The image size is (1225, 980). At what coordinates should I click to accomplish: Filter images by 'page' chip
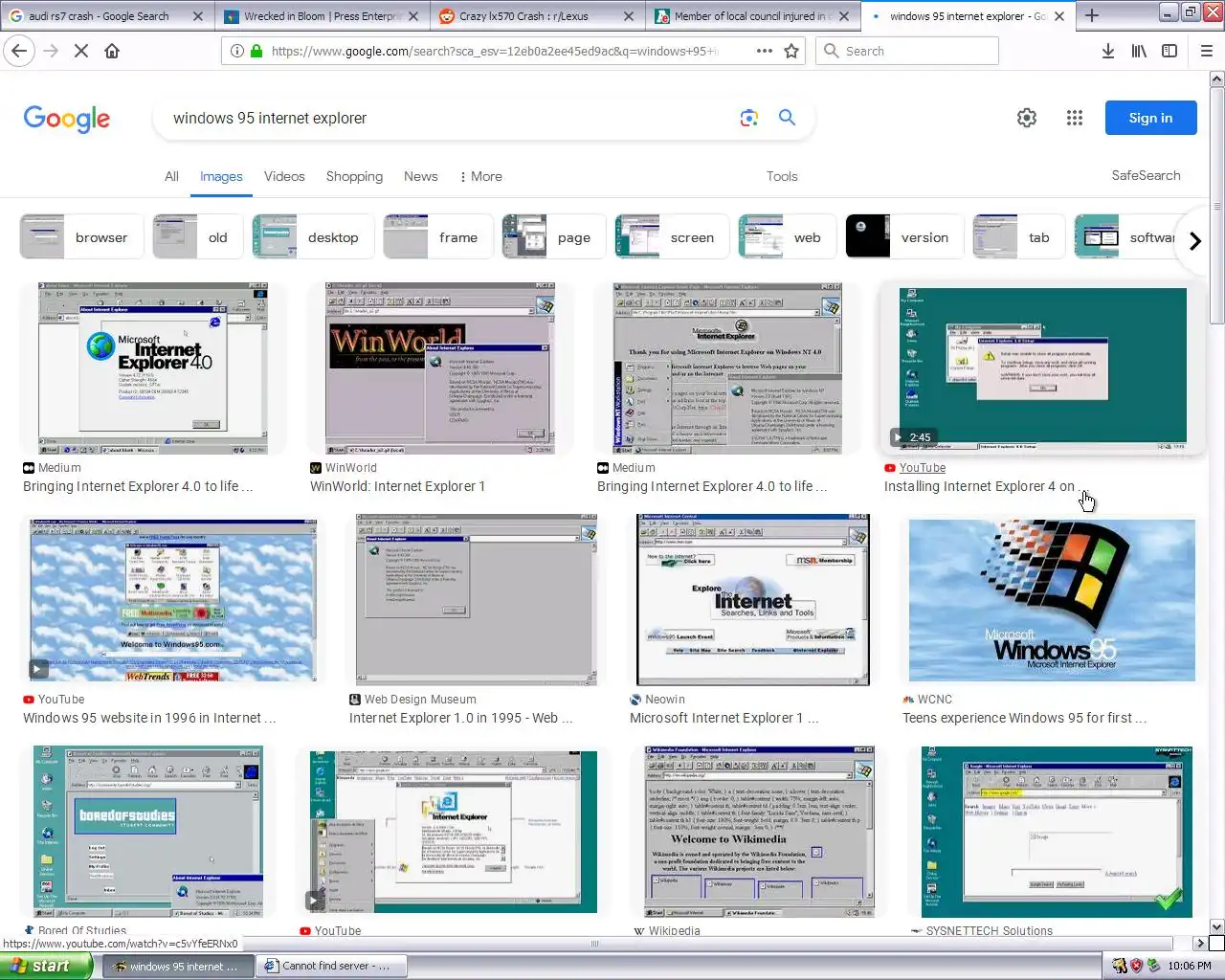(554, 237)
